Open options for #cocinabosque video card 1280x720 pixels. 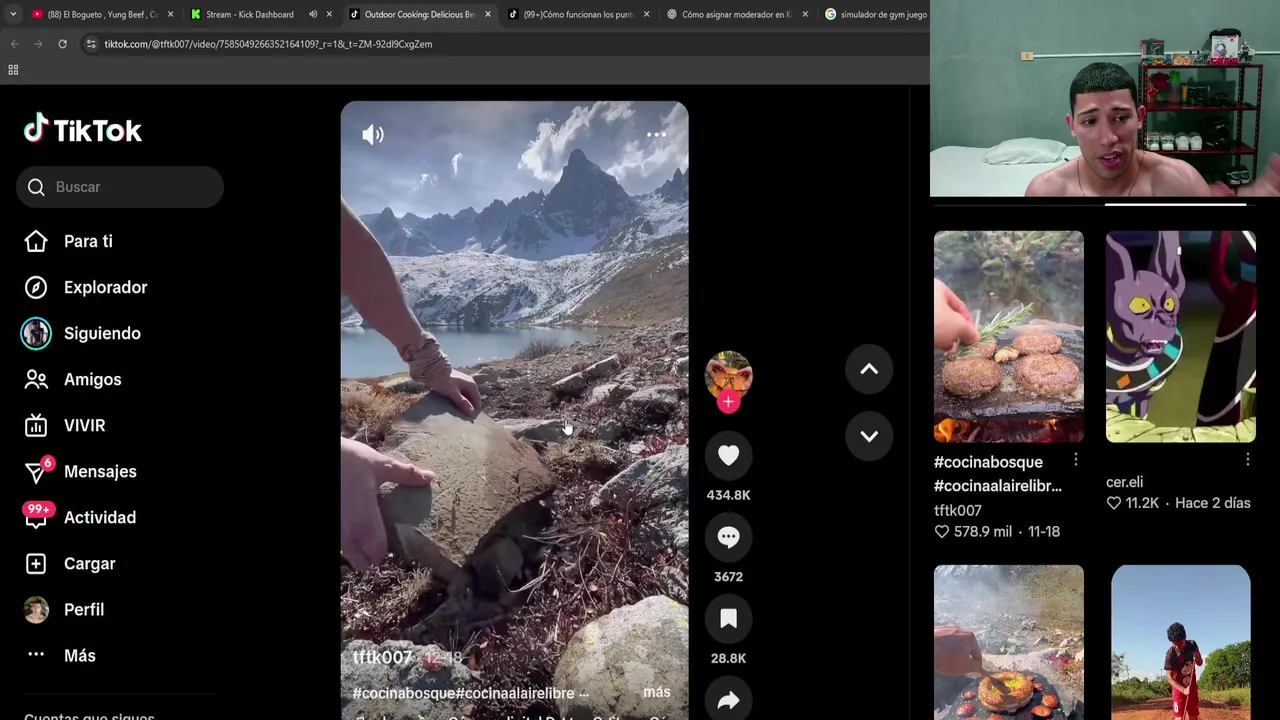(1075, 459)
